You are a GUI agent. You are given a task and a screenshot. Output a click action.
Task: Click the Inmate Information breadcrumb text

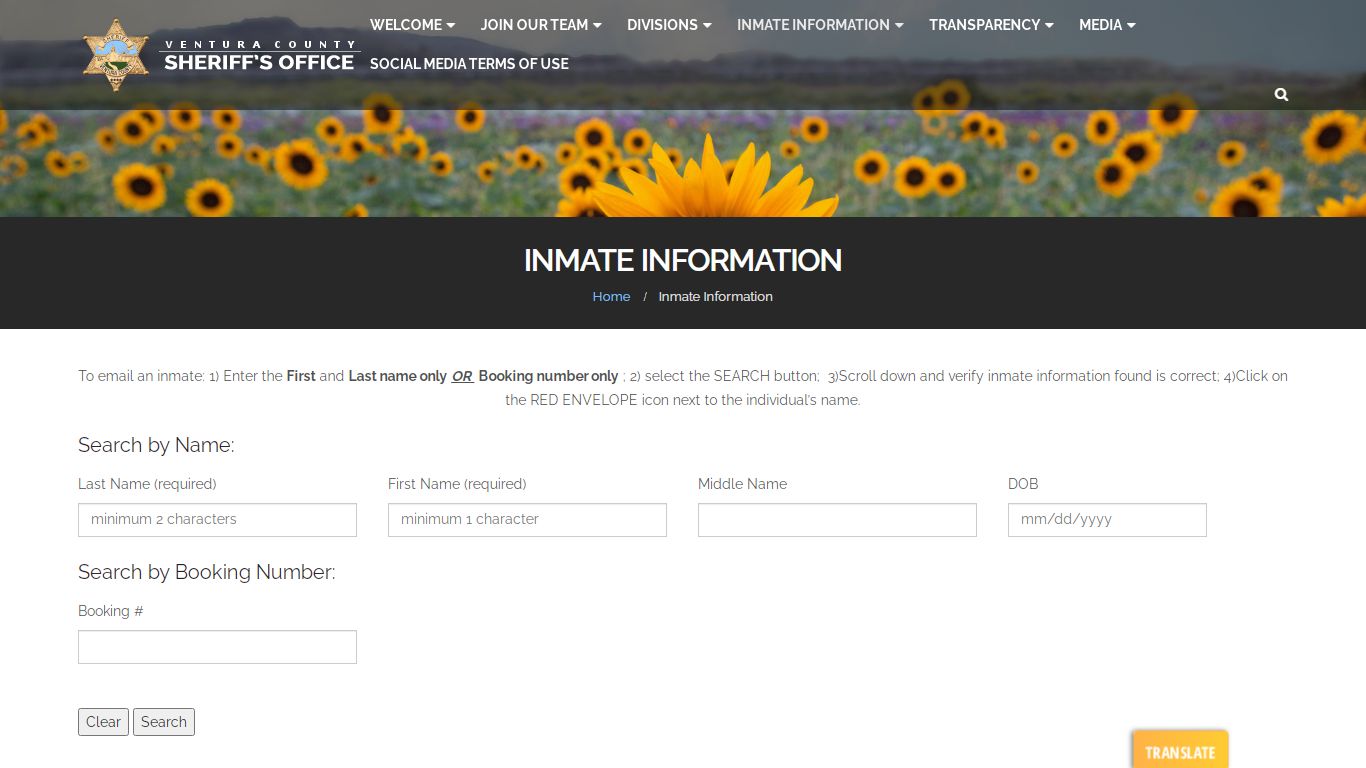coord(715,296)
